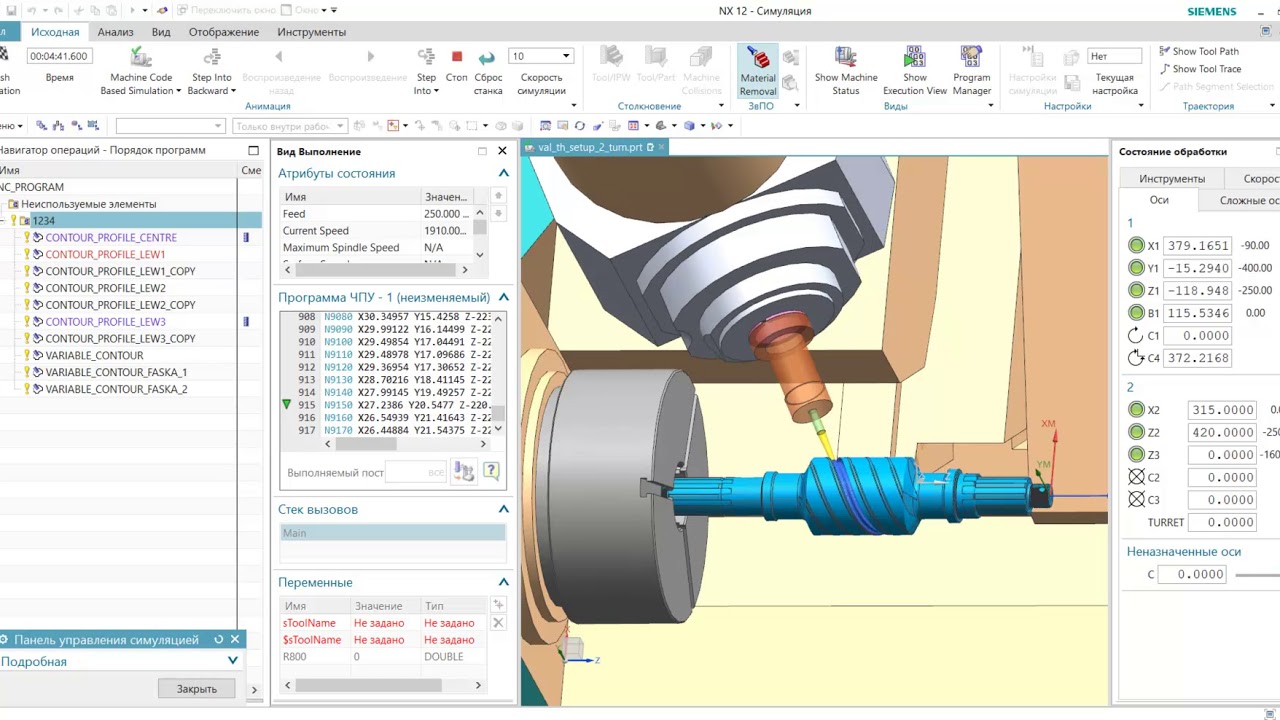Click the Закрыть button

pyautogui.click(x=197, y=688)
